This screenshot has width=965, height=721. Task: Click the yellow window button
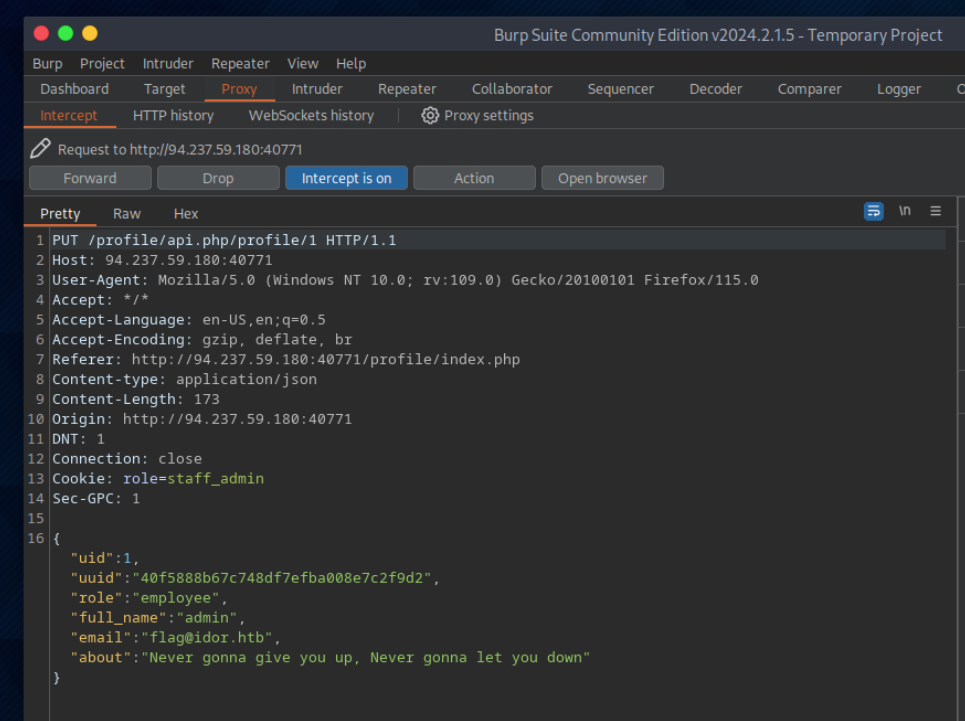90,34
